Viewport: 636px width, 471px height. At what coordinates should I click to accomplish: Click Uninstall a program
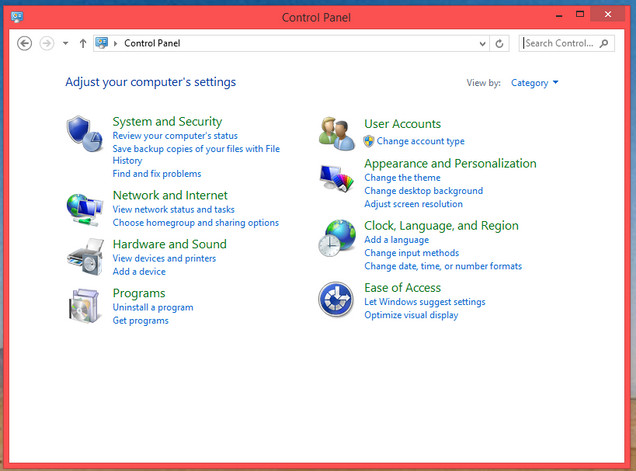point(153,308)
